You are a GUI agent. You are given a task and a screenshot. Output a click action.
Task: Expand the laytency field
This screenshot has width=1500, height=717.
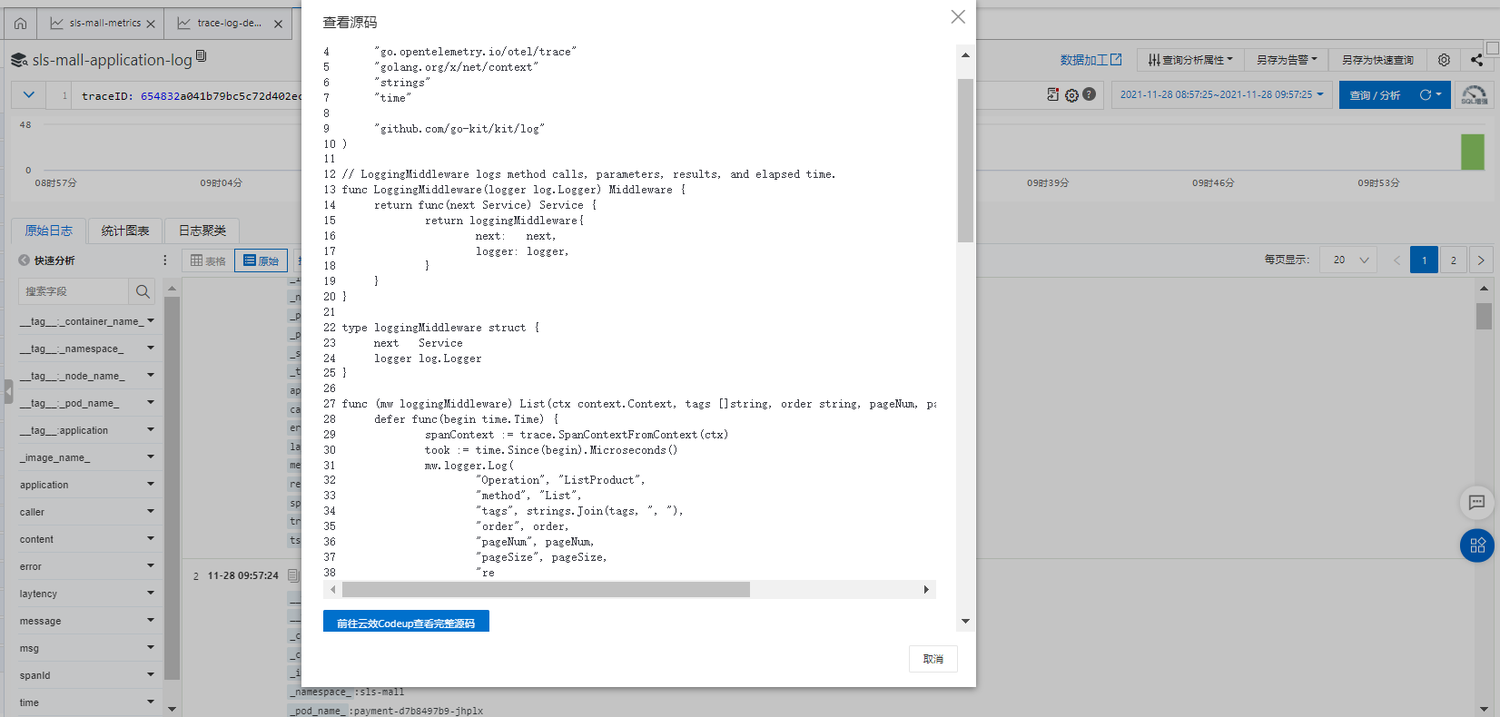150,593
